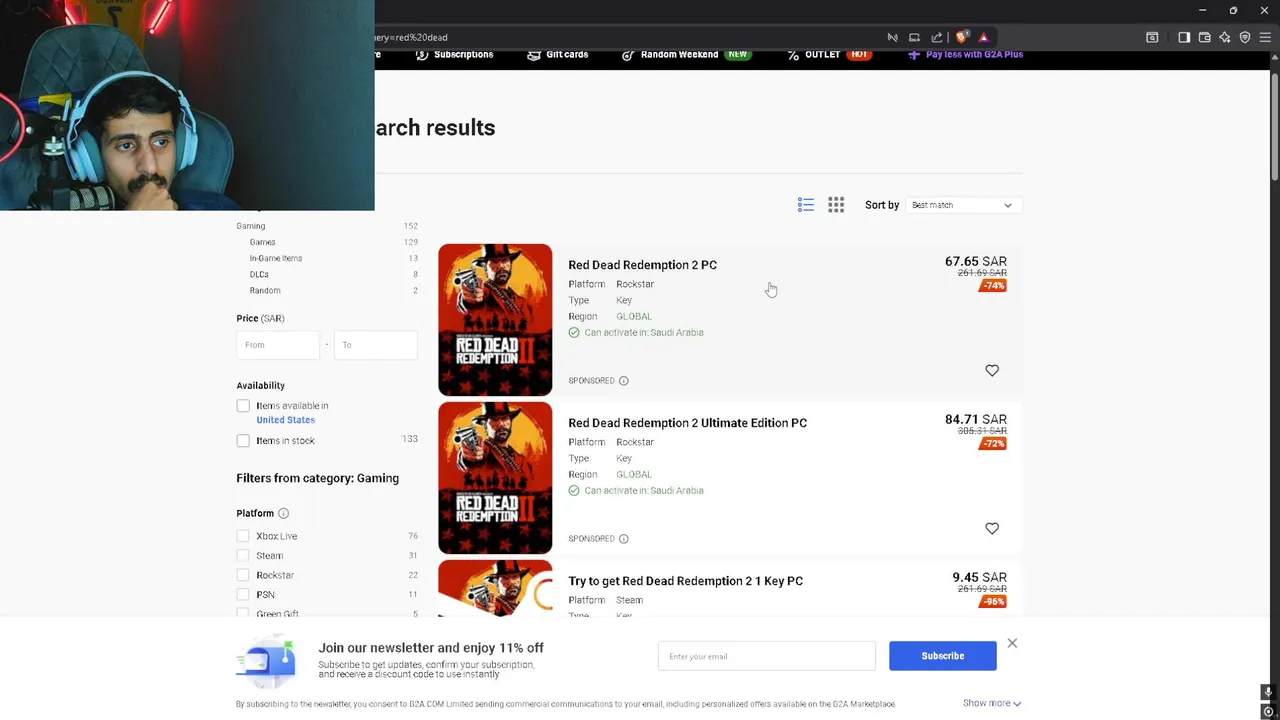Switch to grid view layout
1280x720 pixels.
point(836,205)
